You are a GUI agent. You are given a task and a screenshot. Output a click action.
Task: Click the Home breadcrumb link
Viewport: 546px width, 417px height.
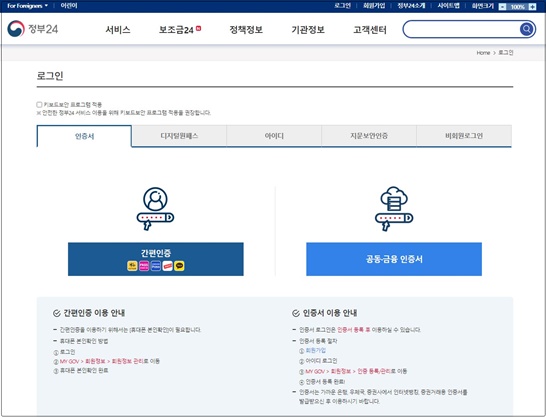pyautogui.click(x=483, y=53)
